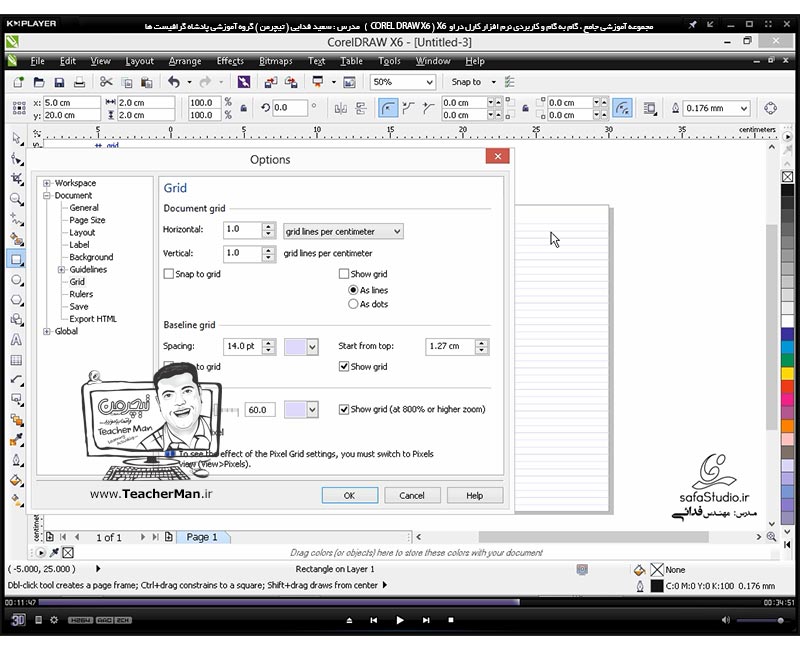Screen dimensions: 800x650
Task: Select the Shape edit tool
Action: click(17, 159)
